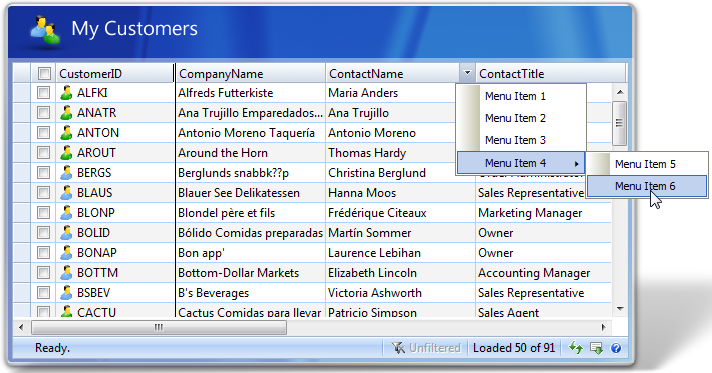The height and width of the screenshot is (373, 712).
Task: Select the 'Marketing Manager' cell
Action: (543, 213)
